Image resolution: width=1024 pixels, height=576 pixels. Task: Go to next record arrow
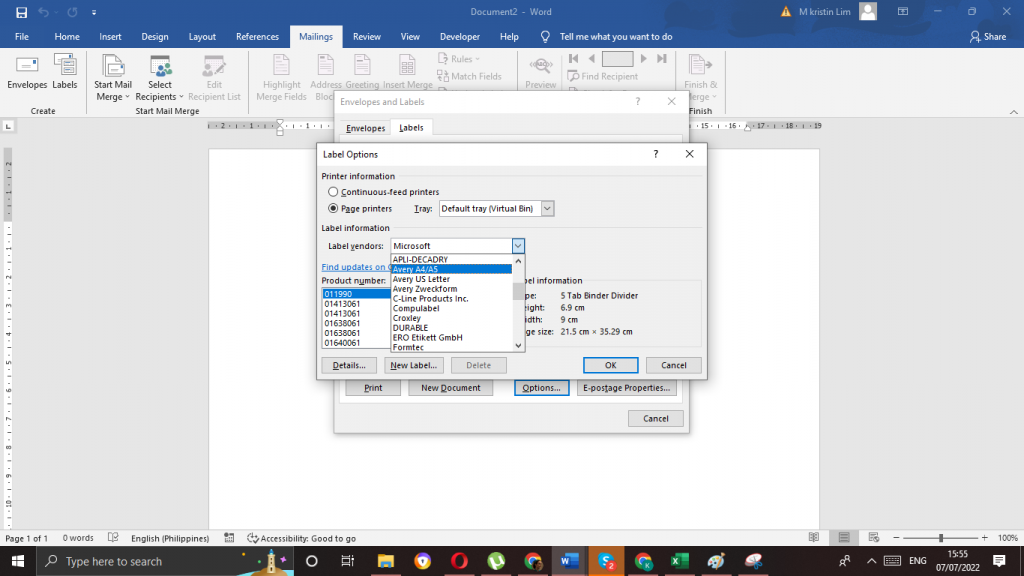[x=643, y=59]
